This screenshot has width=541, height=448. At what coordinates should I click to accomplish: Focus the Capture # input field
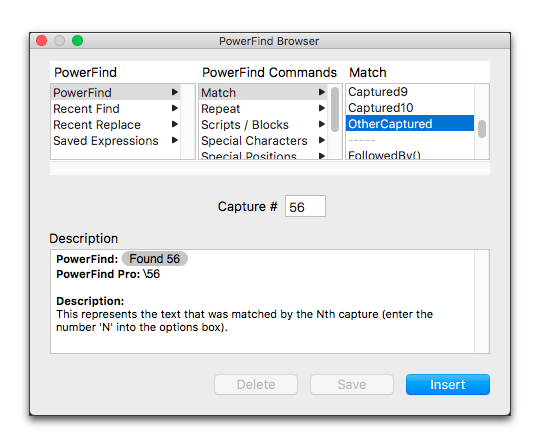coord(305,206)
